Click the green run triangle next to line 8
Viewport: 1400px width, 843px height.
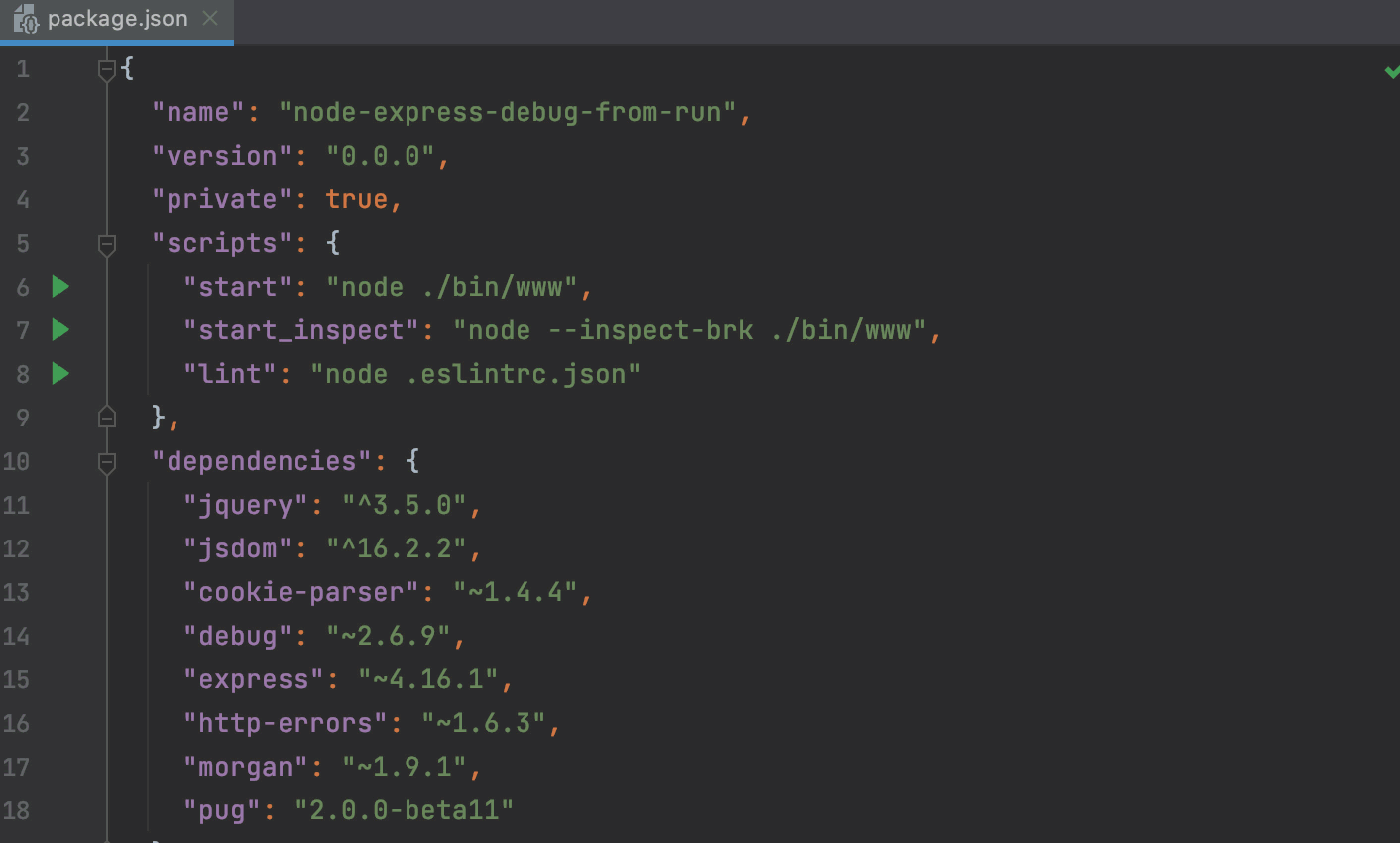[x=59, y=374]
